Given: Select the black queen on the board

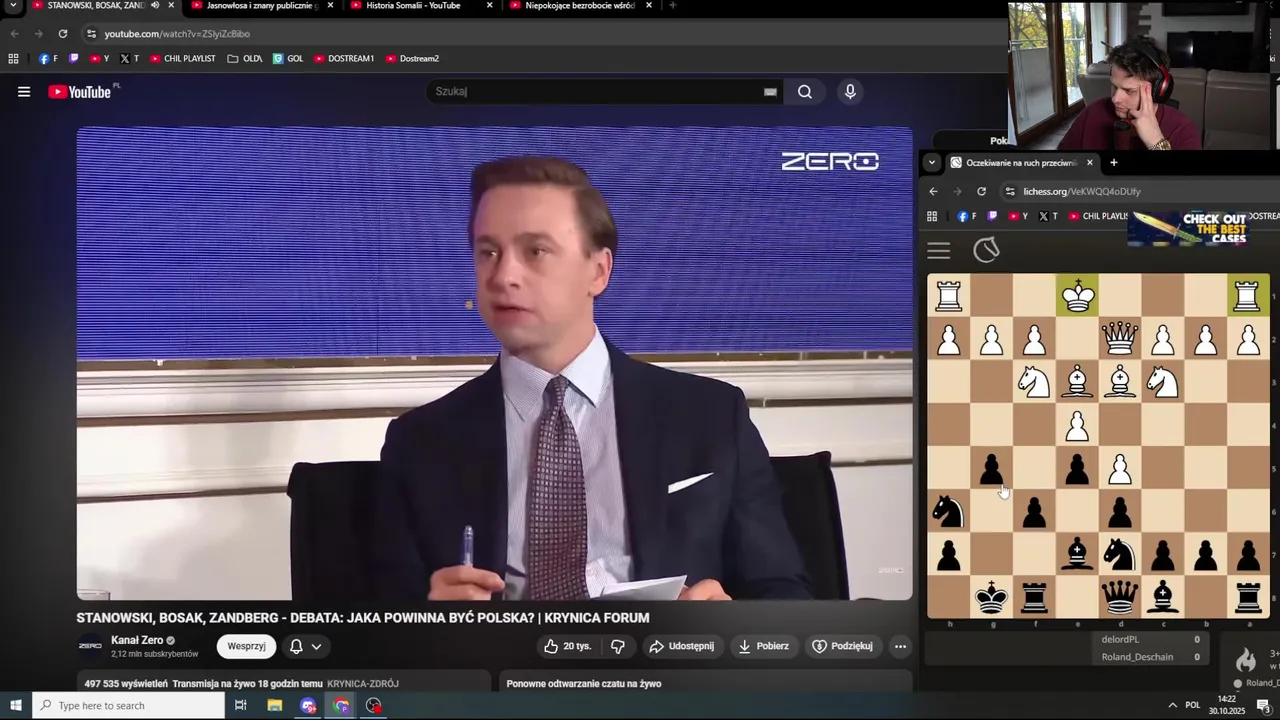Looking at the screenshot, I should click(1119, 598).
